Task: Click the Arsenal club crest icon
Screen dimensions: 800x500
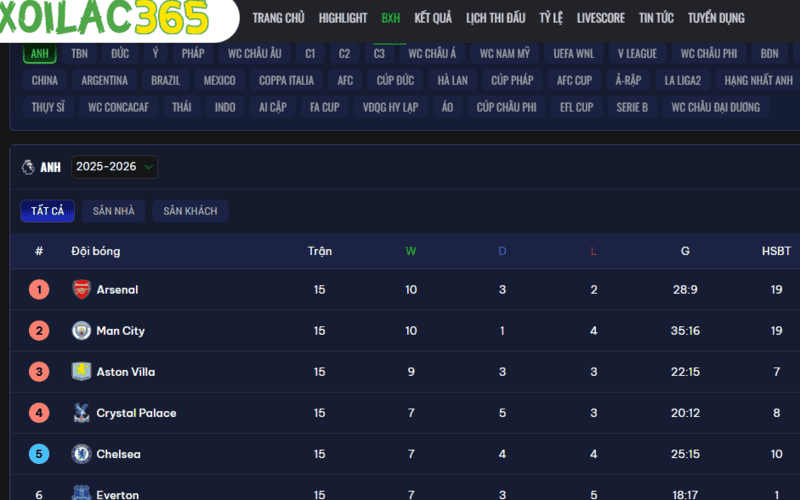Action: tap(81, 290)
